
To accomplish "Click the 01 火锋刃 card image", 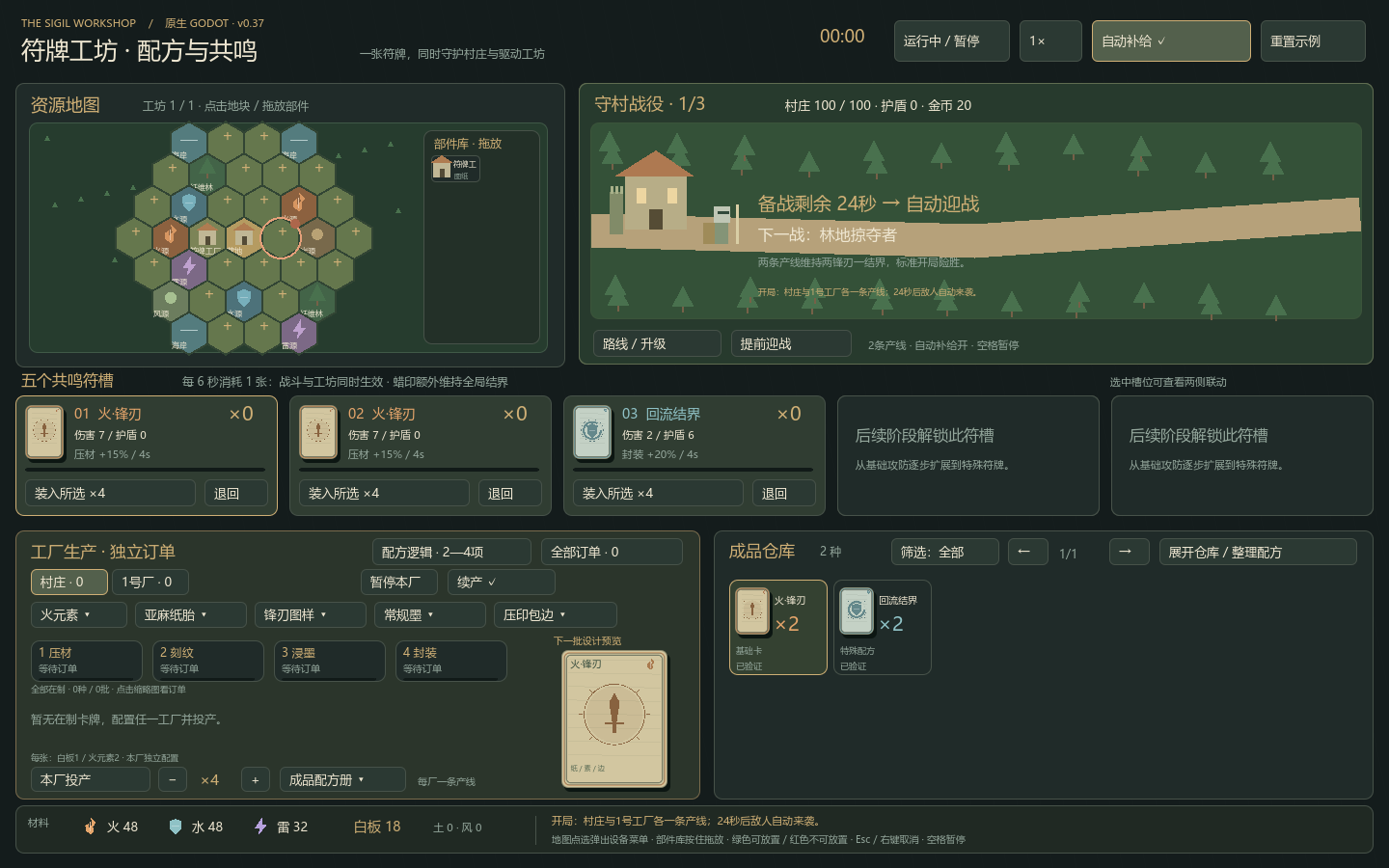I will click(44, 431).
